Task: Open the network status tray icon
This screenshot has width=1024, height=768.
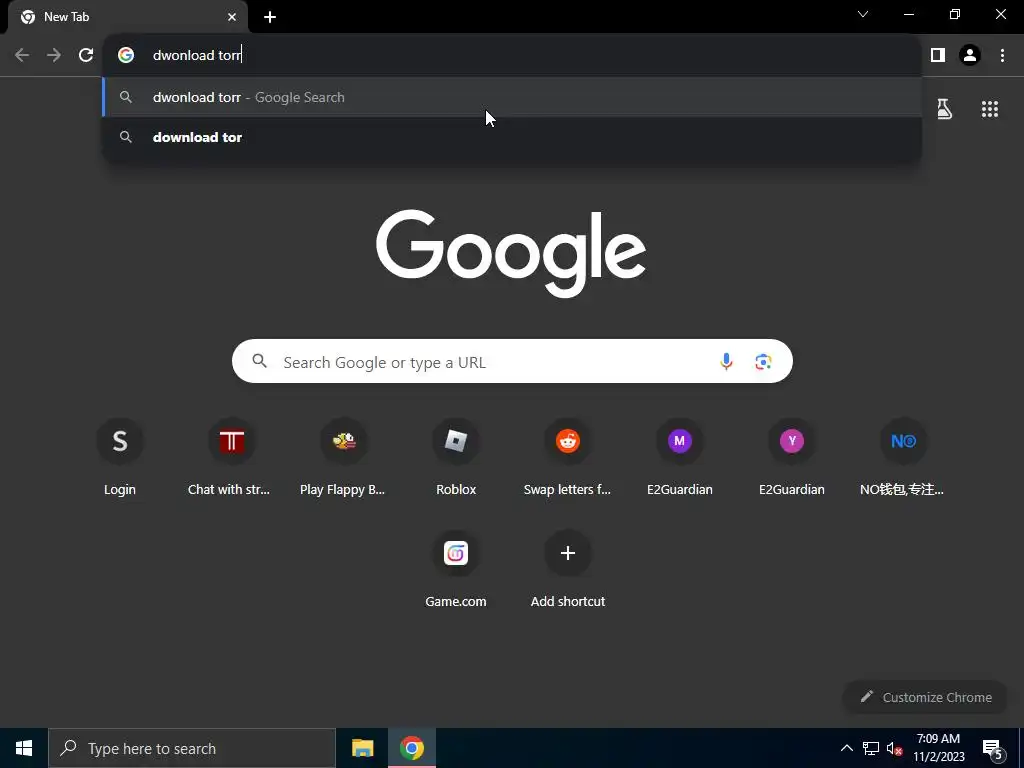Action: [871, 748]
